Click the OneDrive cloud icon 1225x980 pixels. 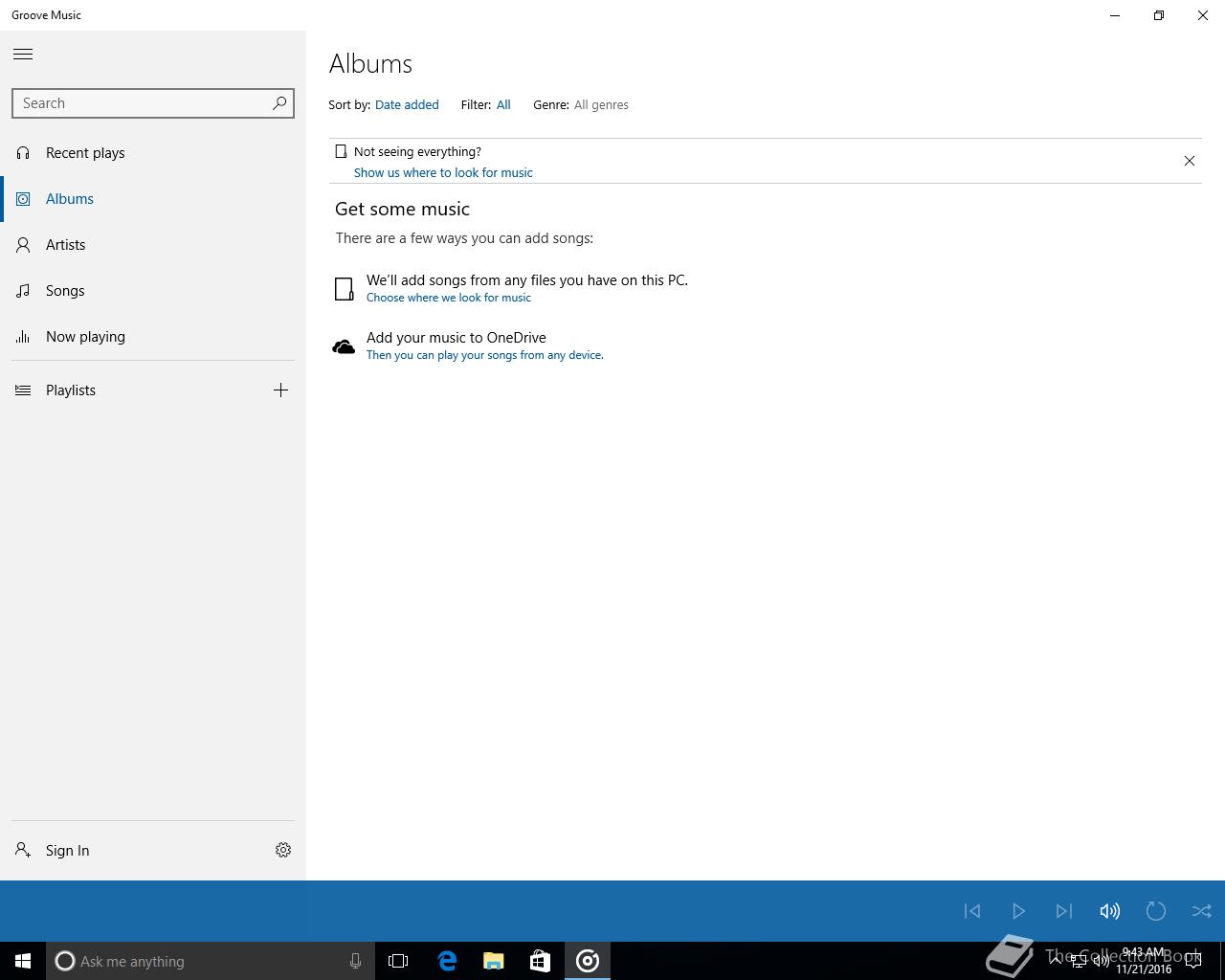[x=344, y=347]
